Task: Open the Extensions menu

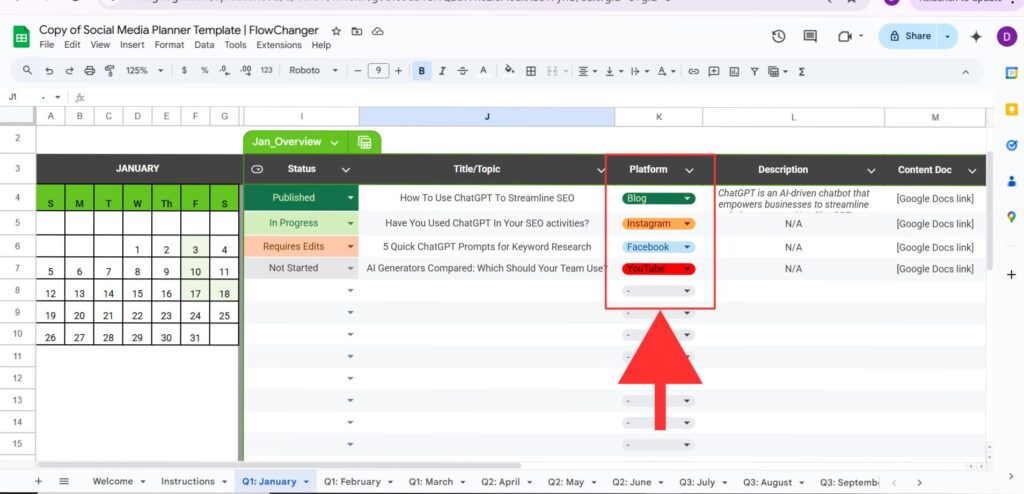Action: pyautogui.click(x=279, y=45)
